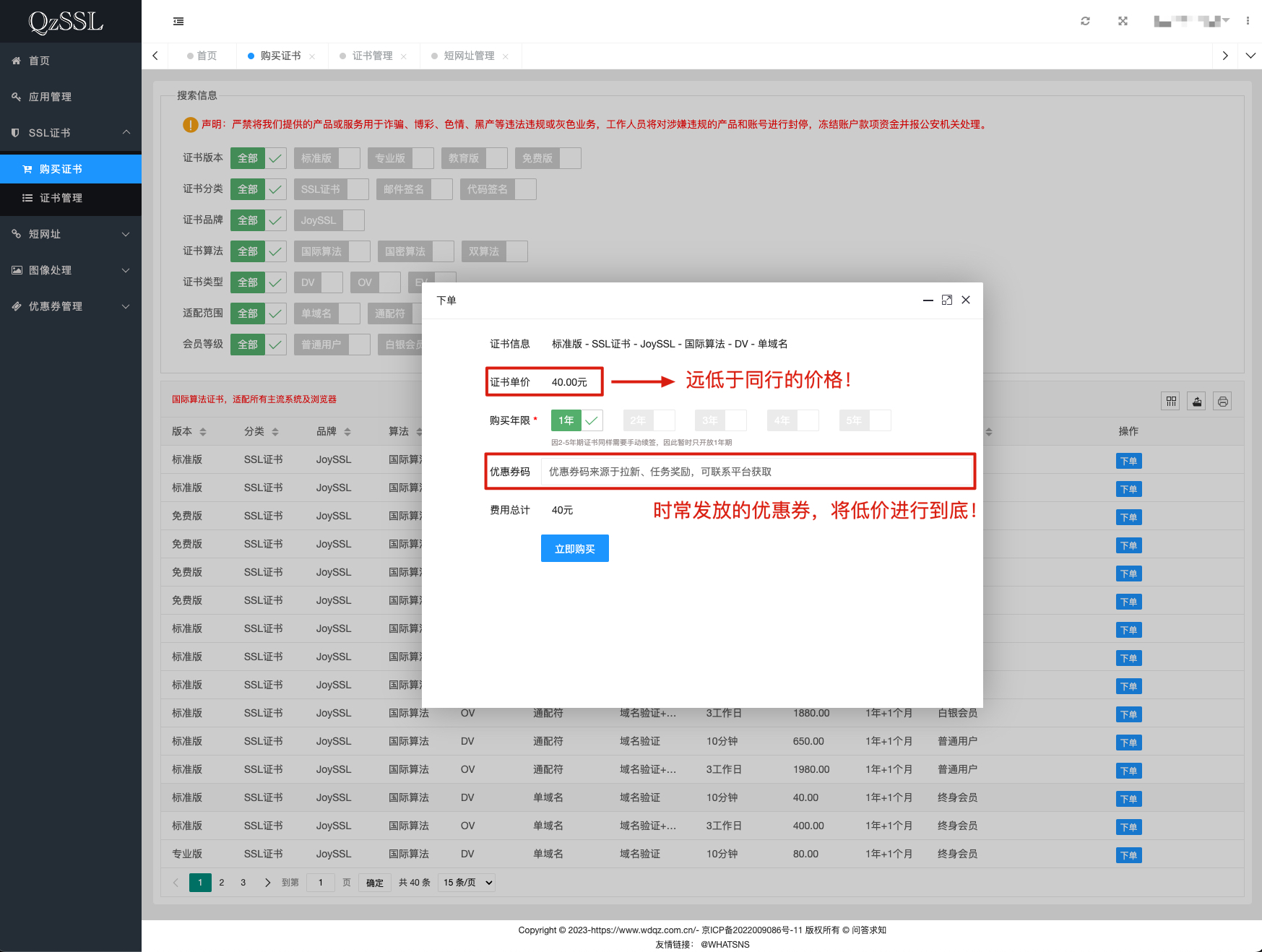
Task: Select the 2年 purchase period option
Action: 648,420
